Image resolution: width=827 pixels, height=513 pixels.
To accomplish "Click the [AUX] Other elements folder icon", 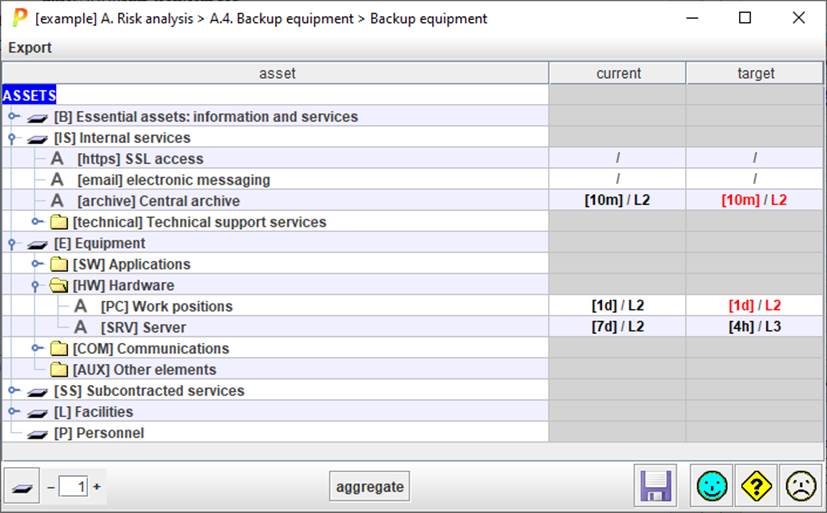I will 60,370.
